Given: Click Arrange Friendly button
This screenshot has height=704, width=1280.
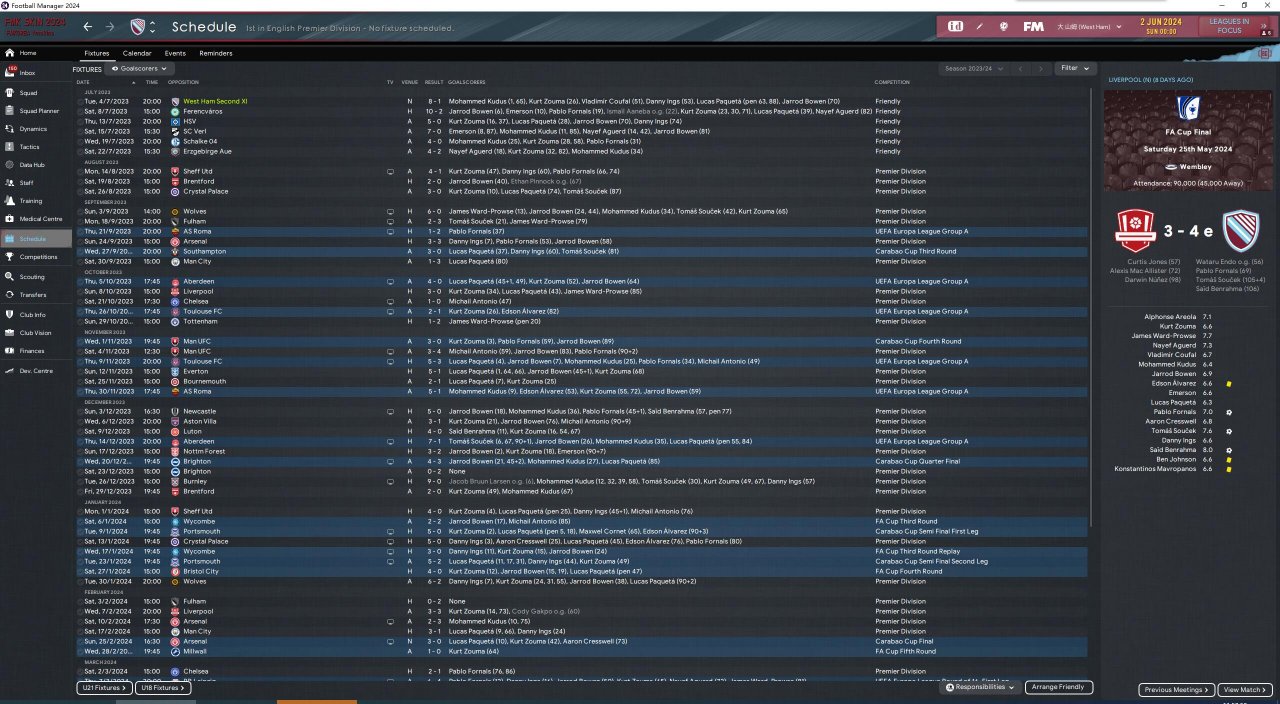Looking at the screenshot, I should click(x=1059, y=688).
